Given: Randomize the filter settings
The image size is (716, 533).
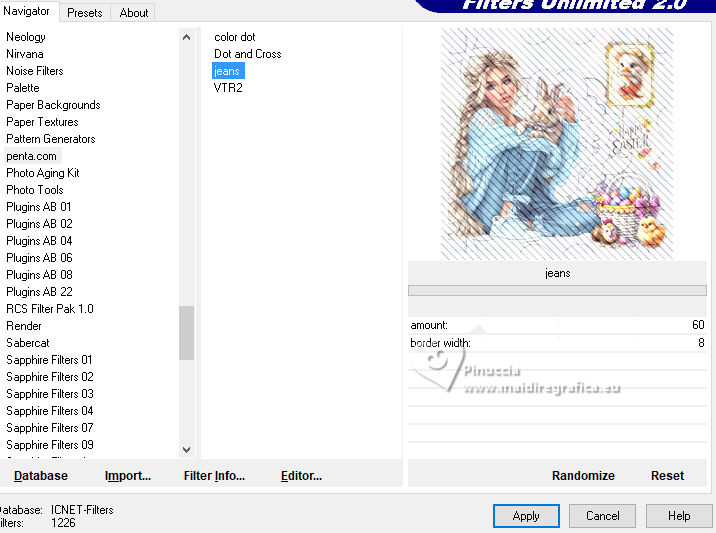Looking at the screenshot, I should tap(583, 476).
